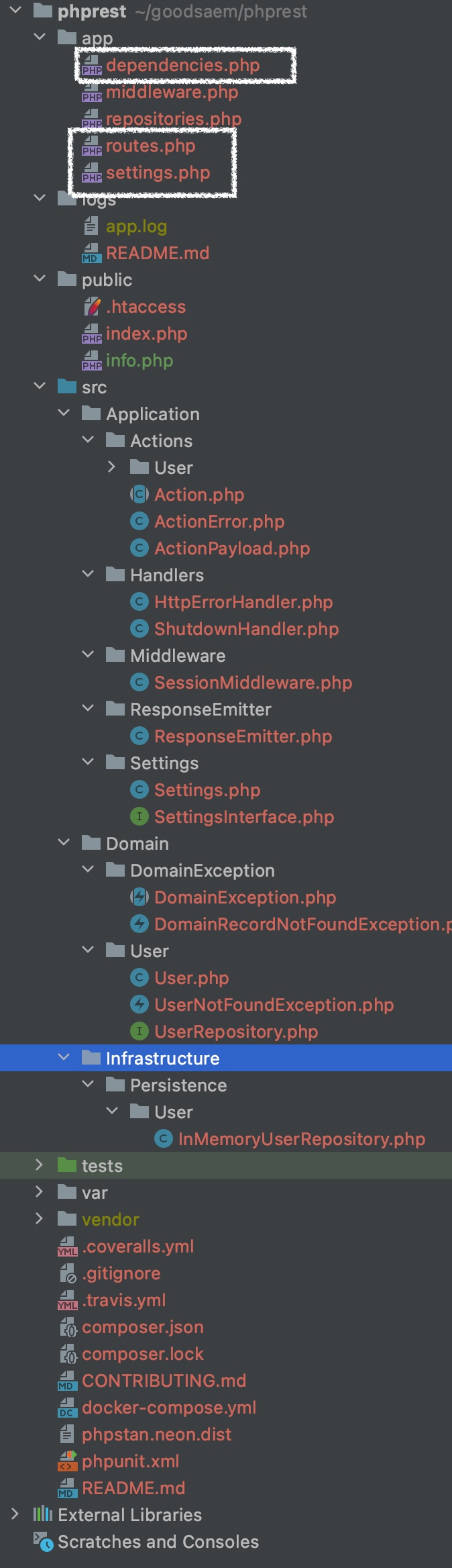The height and width of the screenshot is (1568, 452).
Task: Click the abstract class icon beside Action.php
Action: (x=139, y=495)
